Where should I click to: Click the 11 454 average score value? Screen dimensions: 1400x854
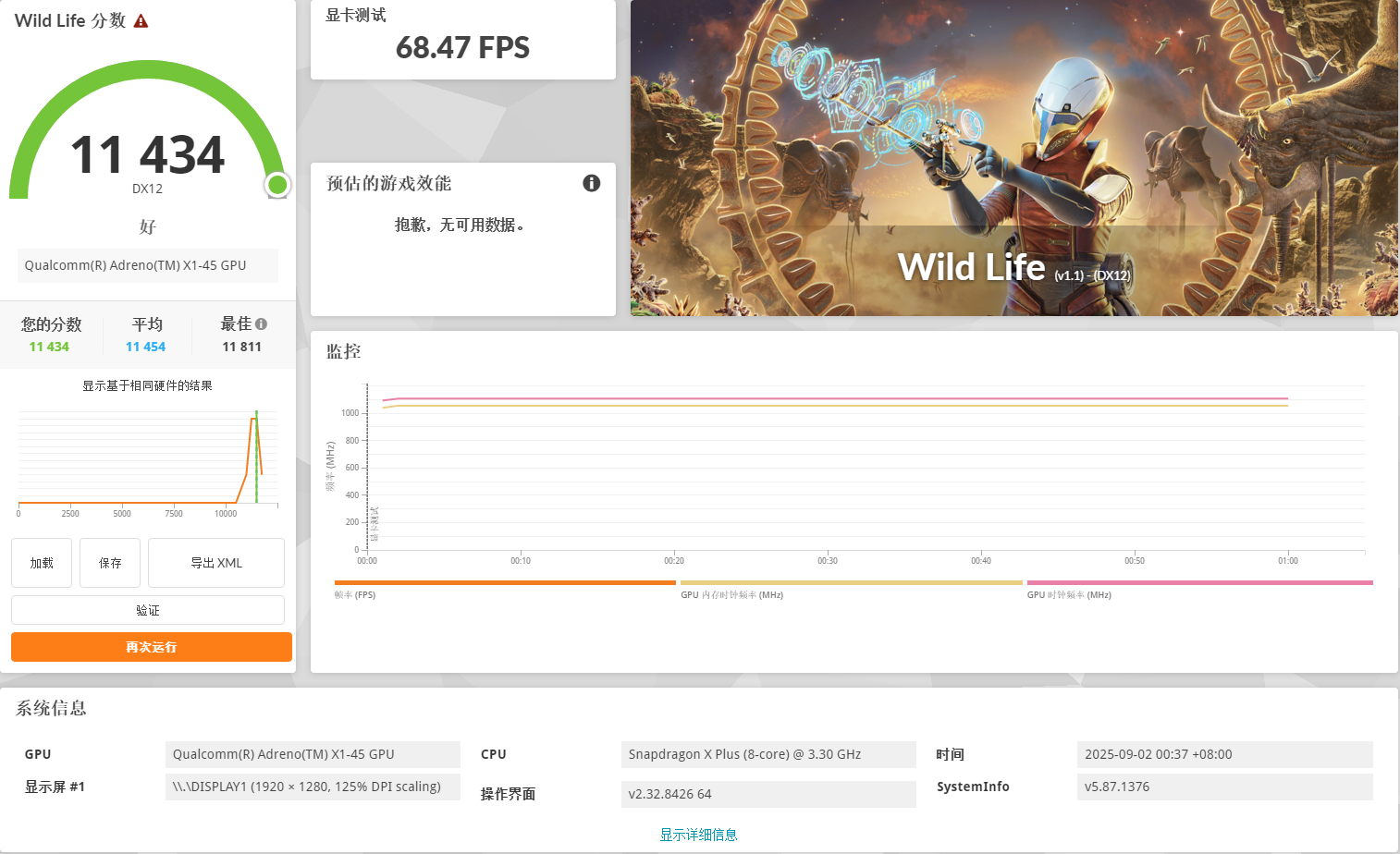(x=145, y=347)
